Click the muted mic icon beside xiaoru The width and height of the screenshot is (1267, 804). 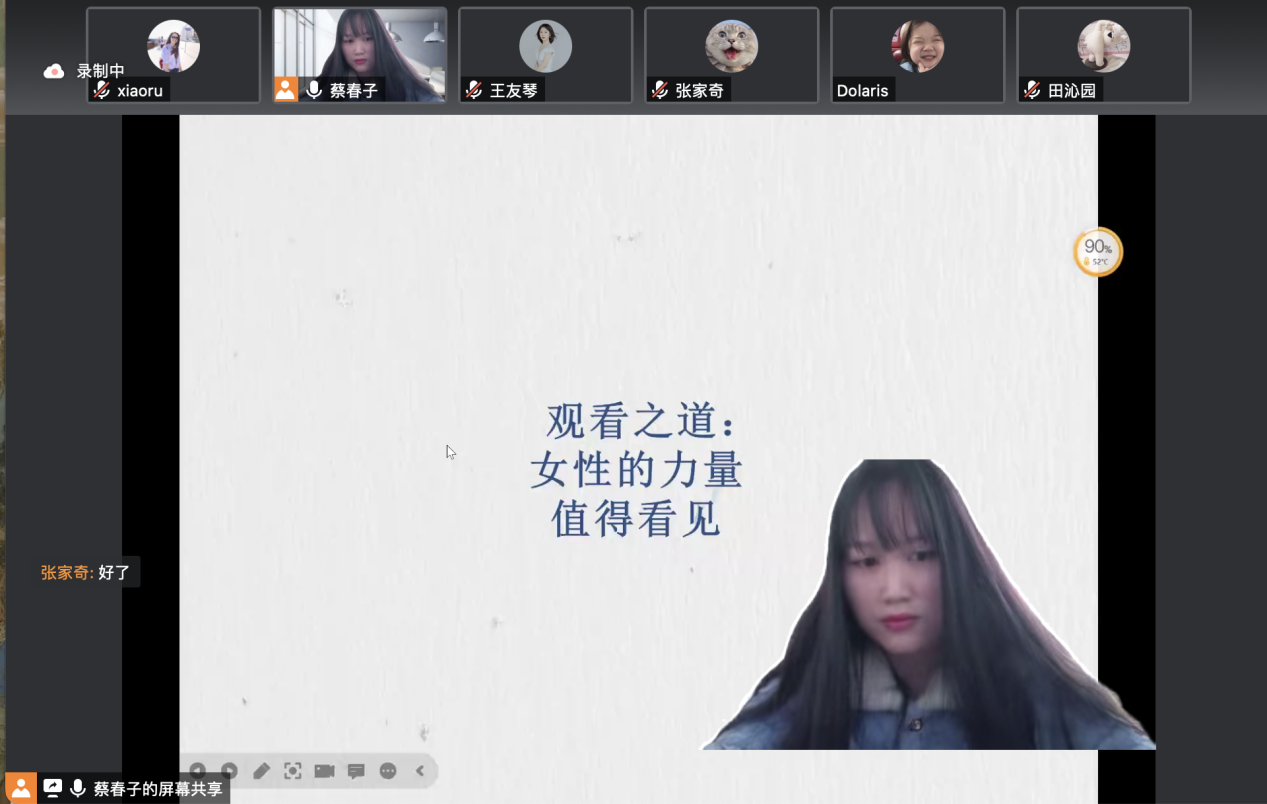[101, 90]
